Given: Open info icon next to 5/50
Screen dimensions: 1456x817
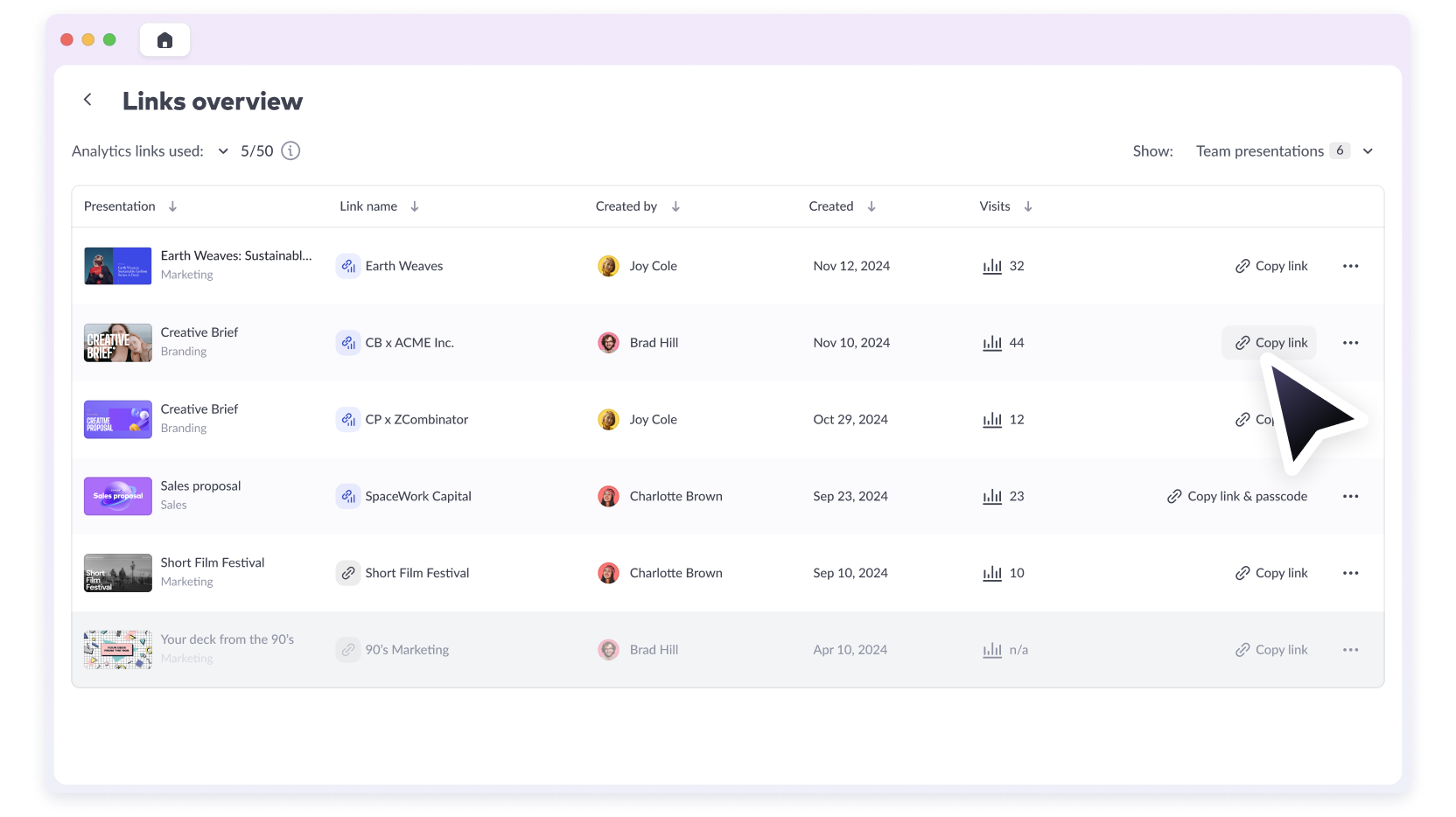Looking at the screenshot, I should 290,151.
